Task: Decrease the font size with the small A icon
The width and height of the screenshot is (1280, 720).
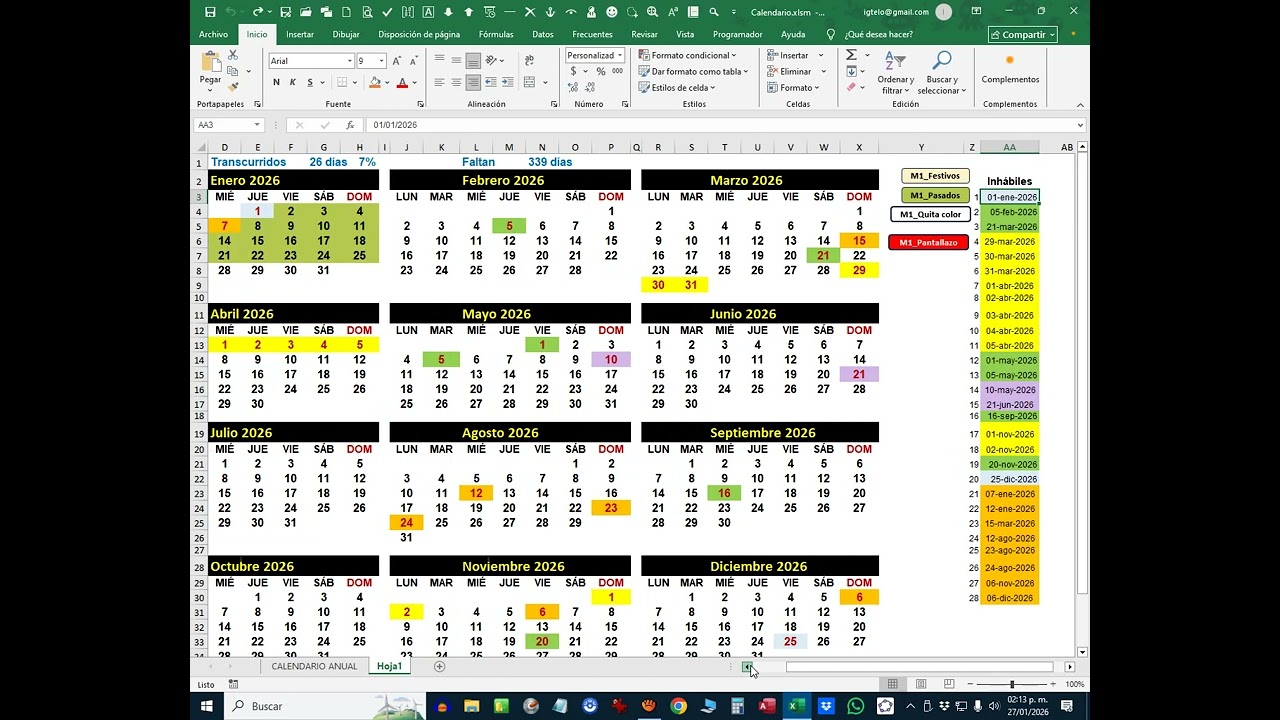Action: (x=415, y=61)
